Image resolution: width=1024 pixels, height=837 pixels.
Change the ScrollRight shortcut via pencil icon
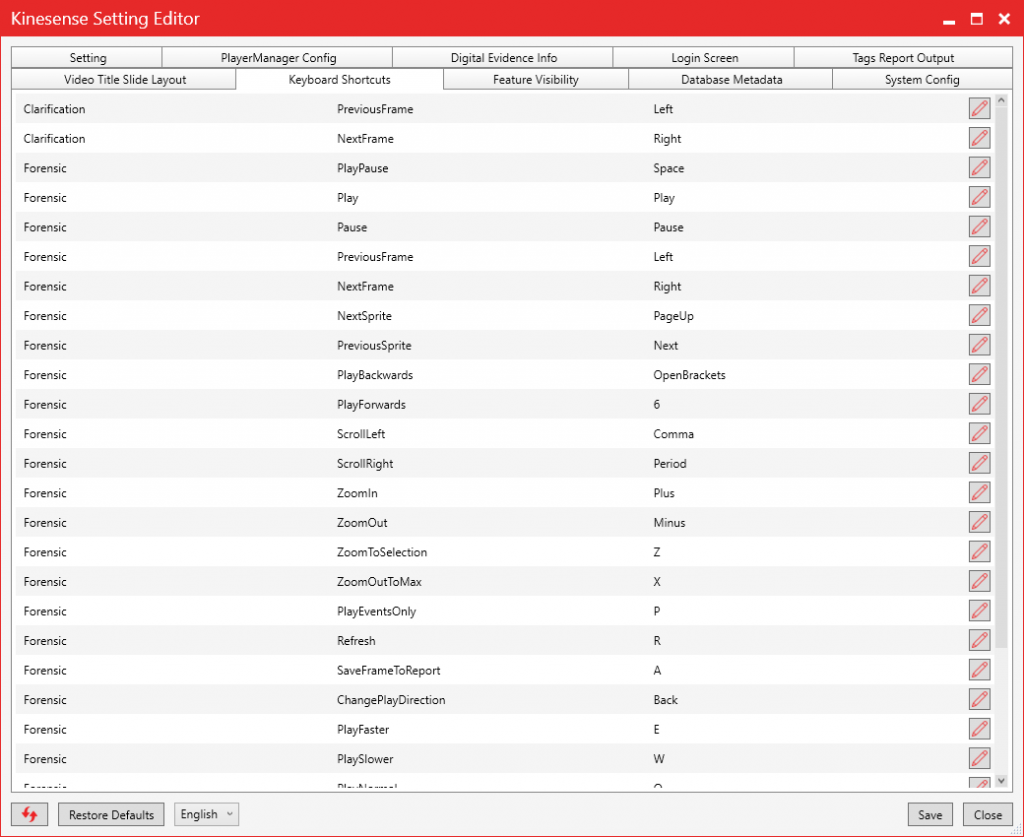tap(979, 463)
